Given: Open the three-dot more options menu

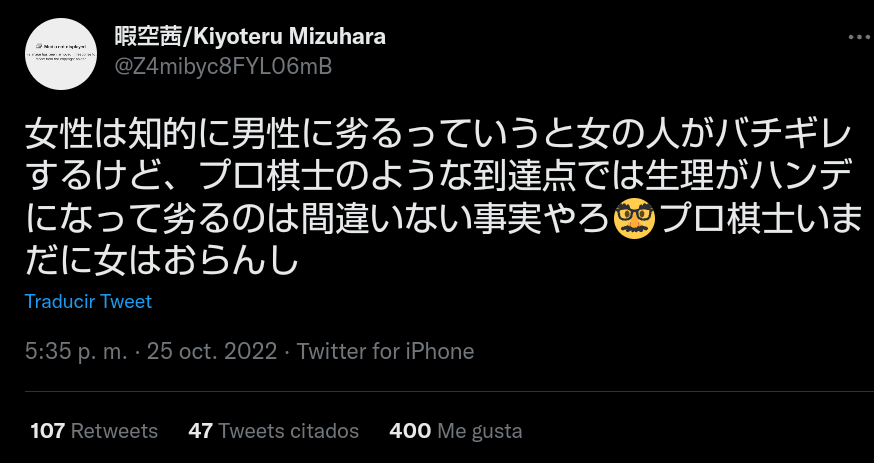Looking at the screenshot, I should (x=861, y=37).
